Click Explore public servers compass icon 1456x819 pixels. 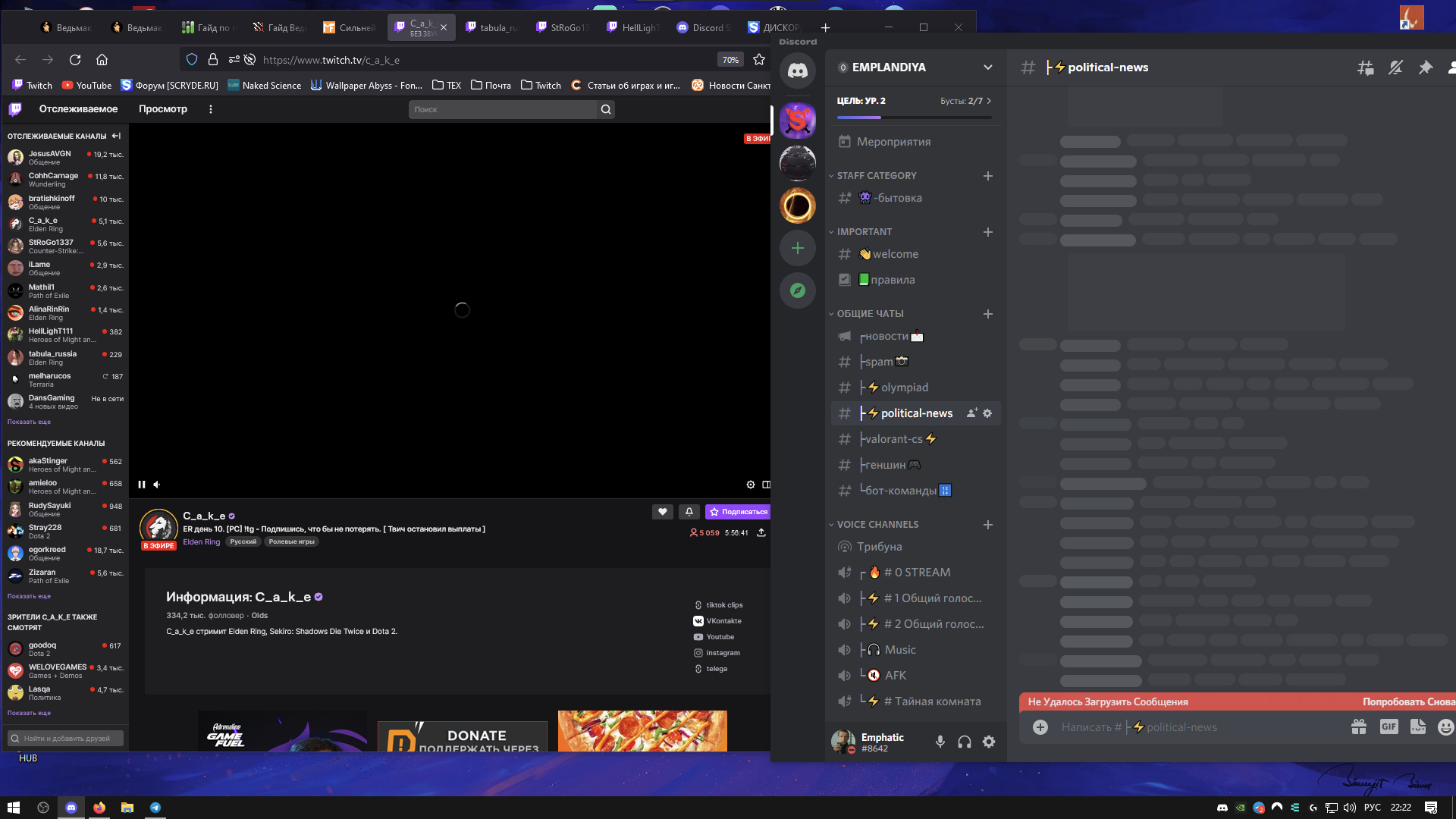pos(797,290)
